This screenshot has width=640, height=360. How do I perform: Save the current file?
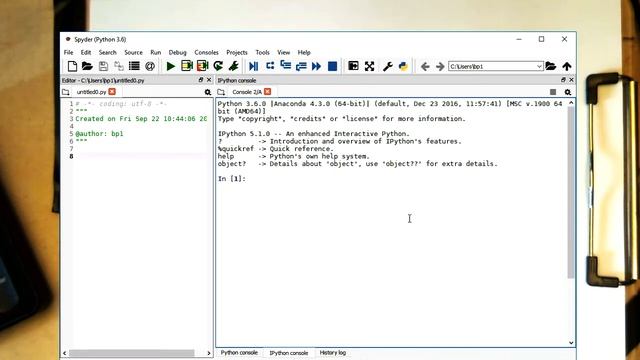(103, 66)
